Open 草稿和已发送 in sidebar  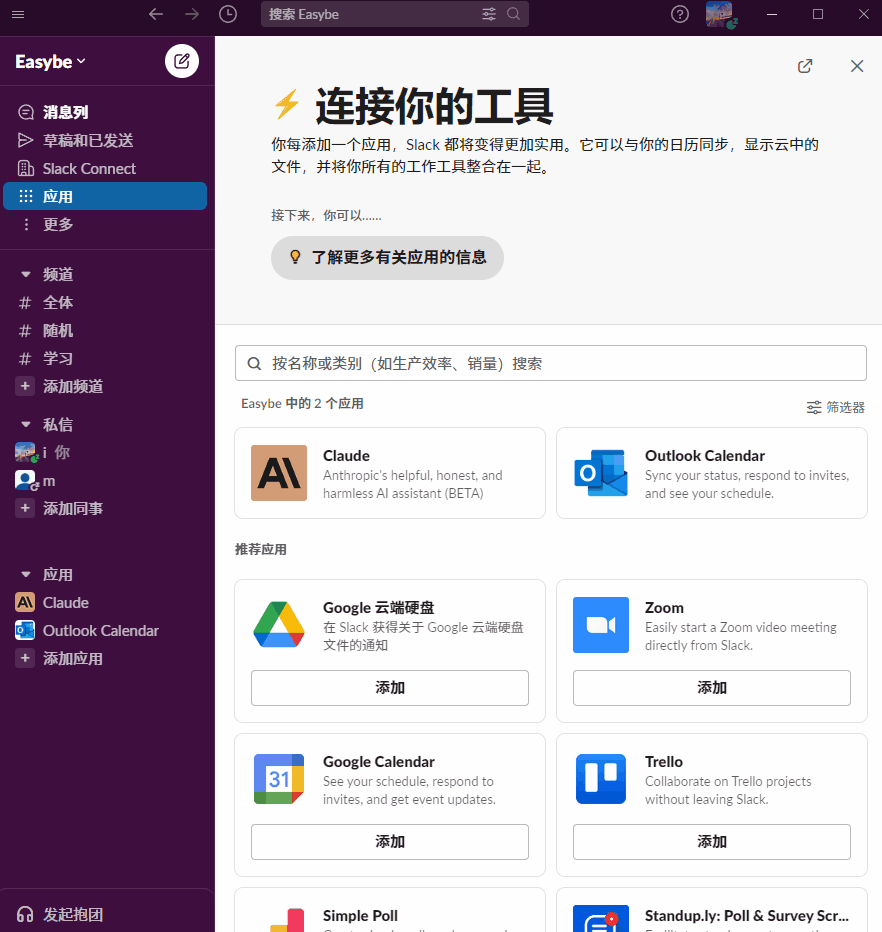point(105,140)
